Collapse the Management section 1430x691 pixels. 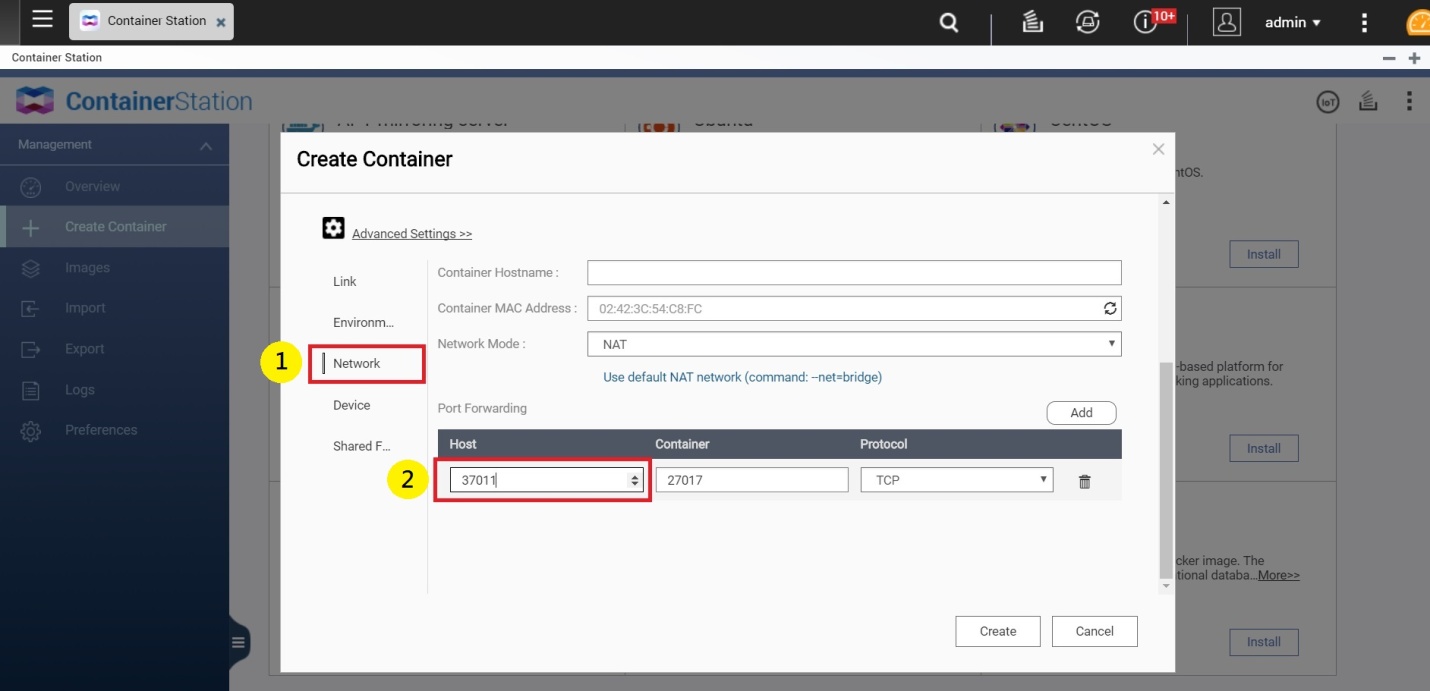point(206,146)
